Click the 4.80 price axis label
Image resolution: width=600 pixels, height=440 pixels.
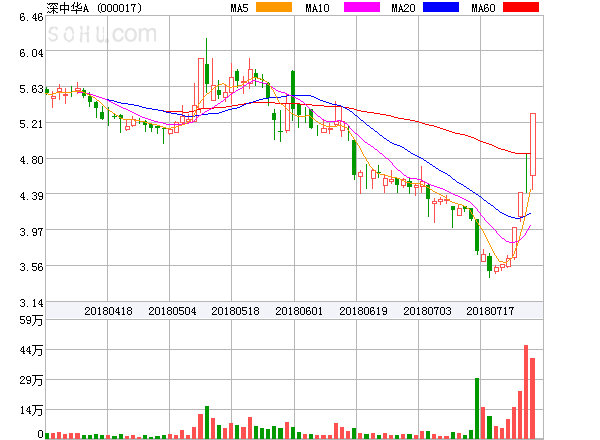click(31, 160)
